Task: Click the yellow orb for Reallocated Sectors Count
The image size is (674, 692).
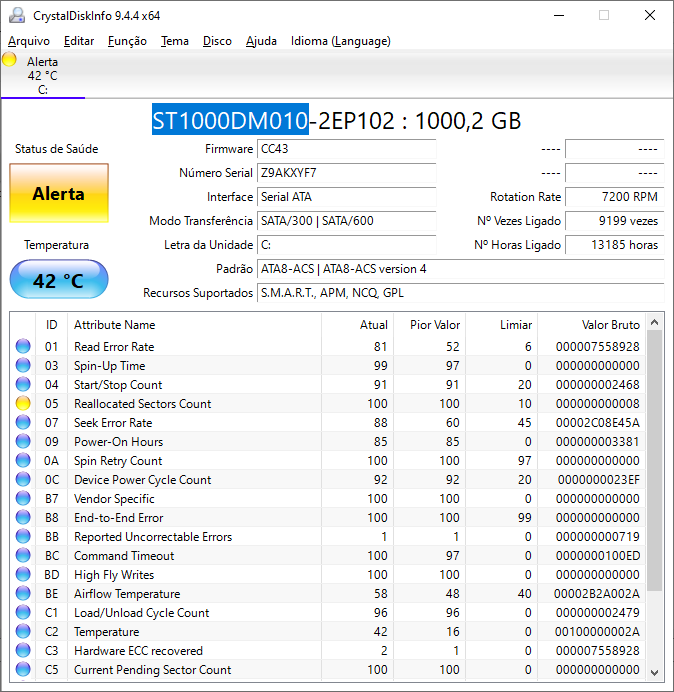Action: [x=23, y=403]
